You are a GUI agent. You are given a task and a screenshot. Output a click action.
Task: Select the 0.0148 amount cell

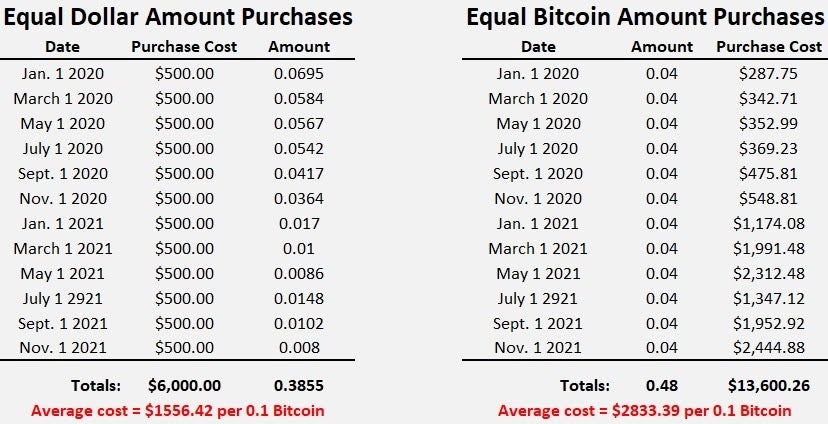299,298
